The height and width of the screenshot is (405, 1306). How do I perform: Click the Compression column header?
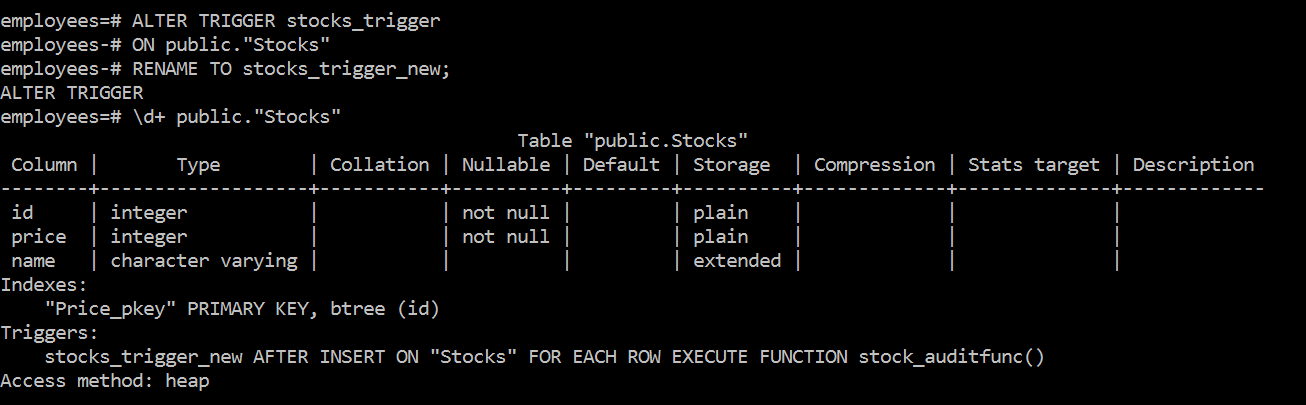(874, 165)
